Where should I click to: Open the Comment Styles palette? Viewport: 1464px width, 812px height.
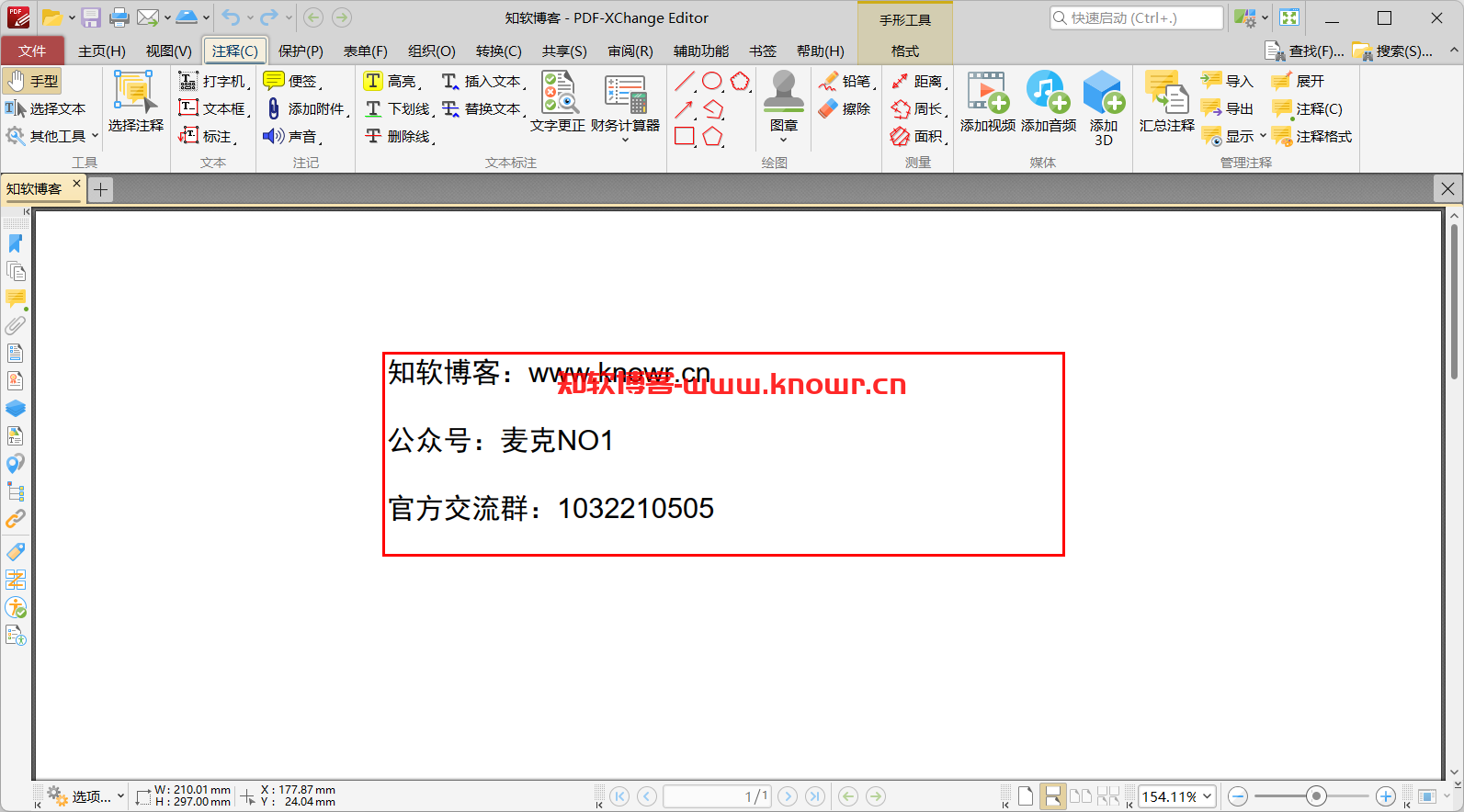tap(1311, 136)
